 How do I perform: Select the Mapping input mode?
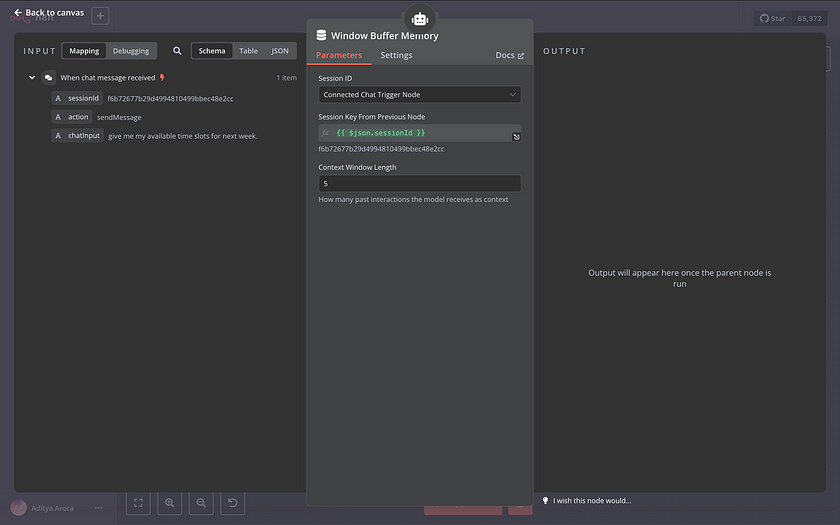click(x=84, y=51)
